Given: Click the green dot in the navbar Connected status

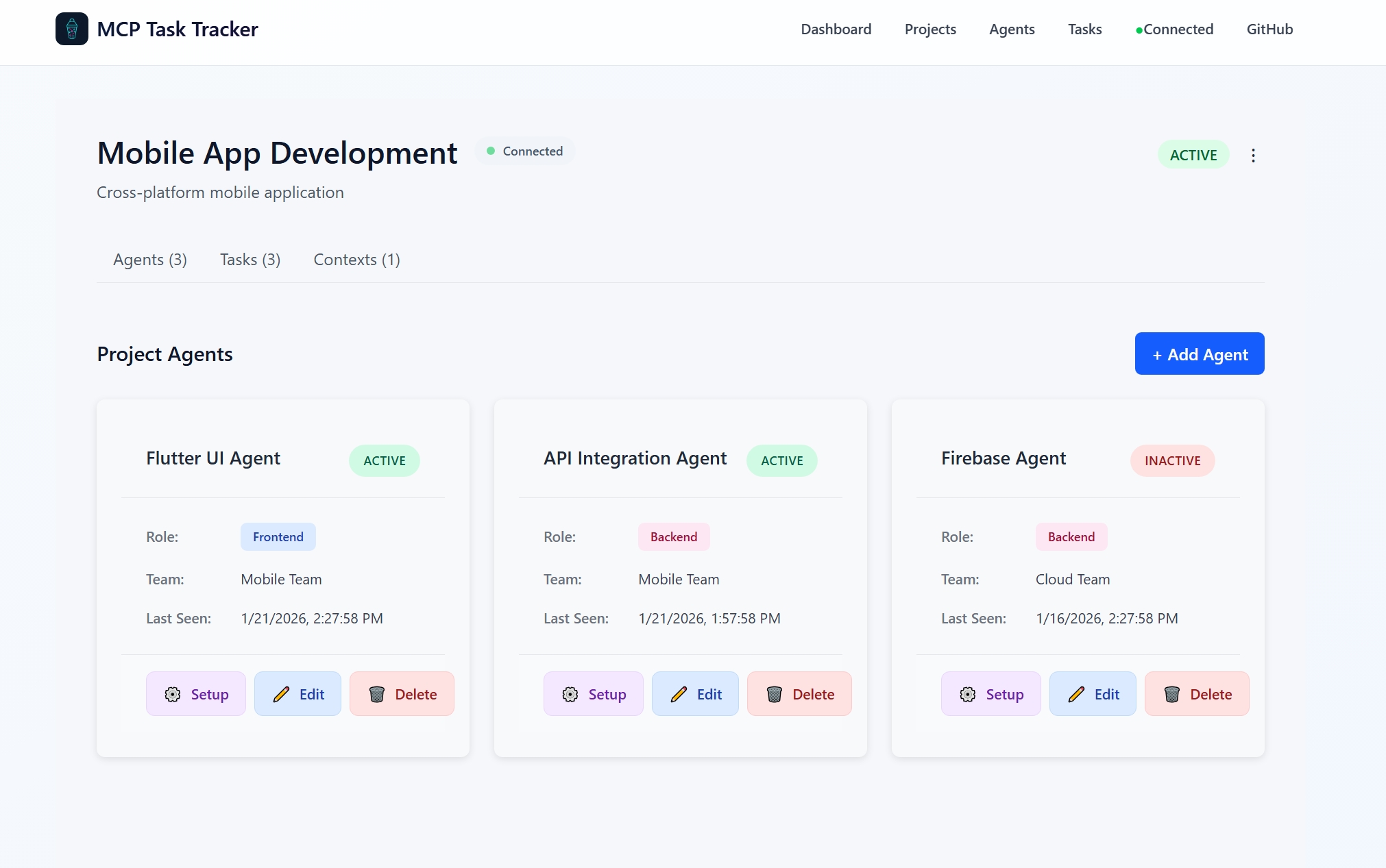Looking at the screenshot, I should 1139,30.
